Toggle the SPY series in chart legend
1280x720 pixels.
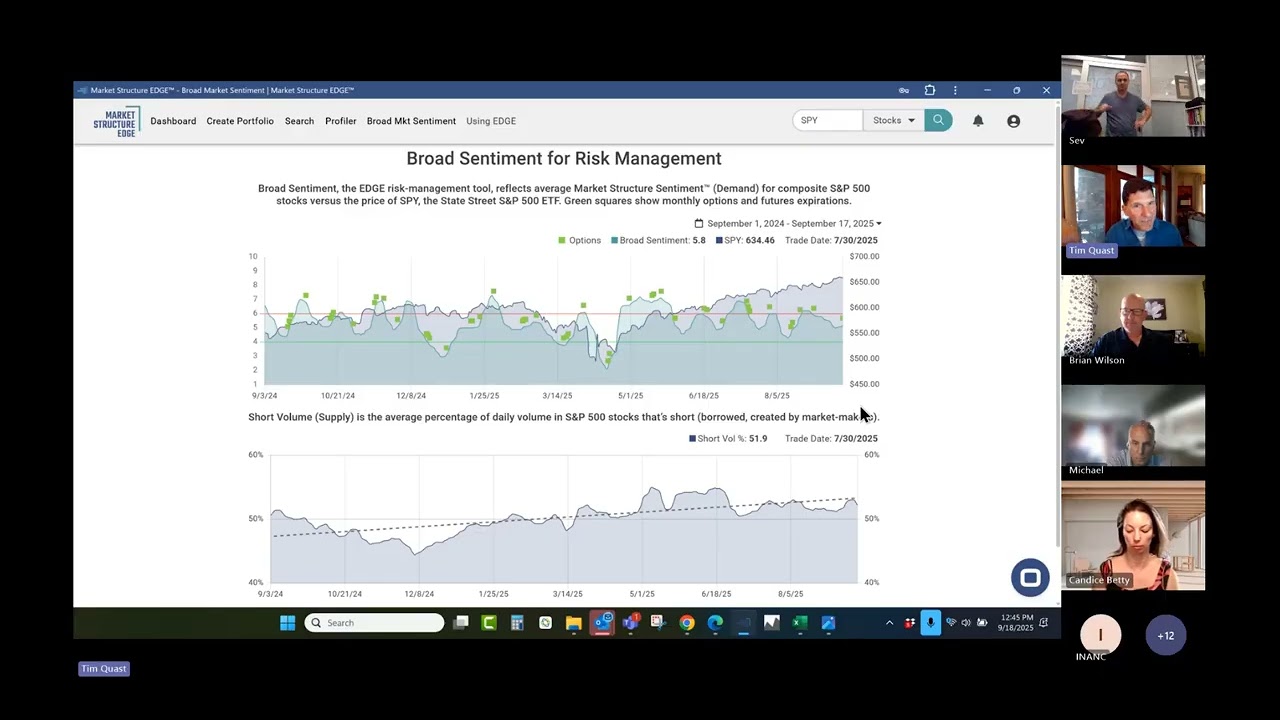click(x=745, y=240)
